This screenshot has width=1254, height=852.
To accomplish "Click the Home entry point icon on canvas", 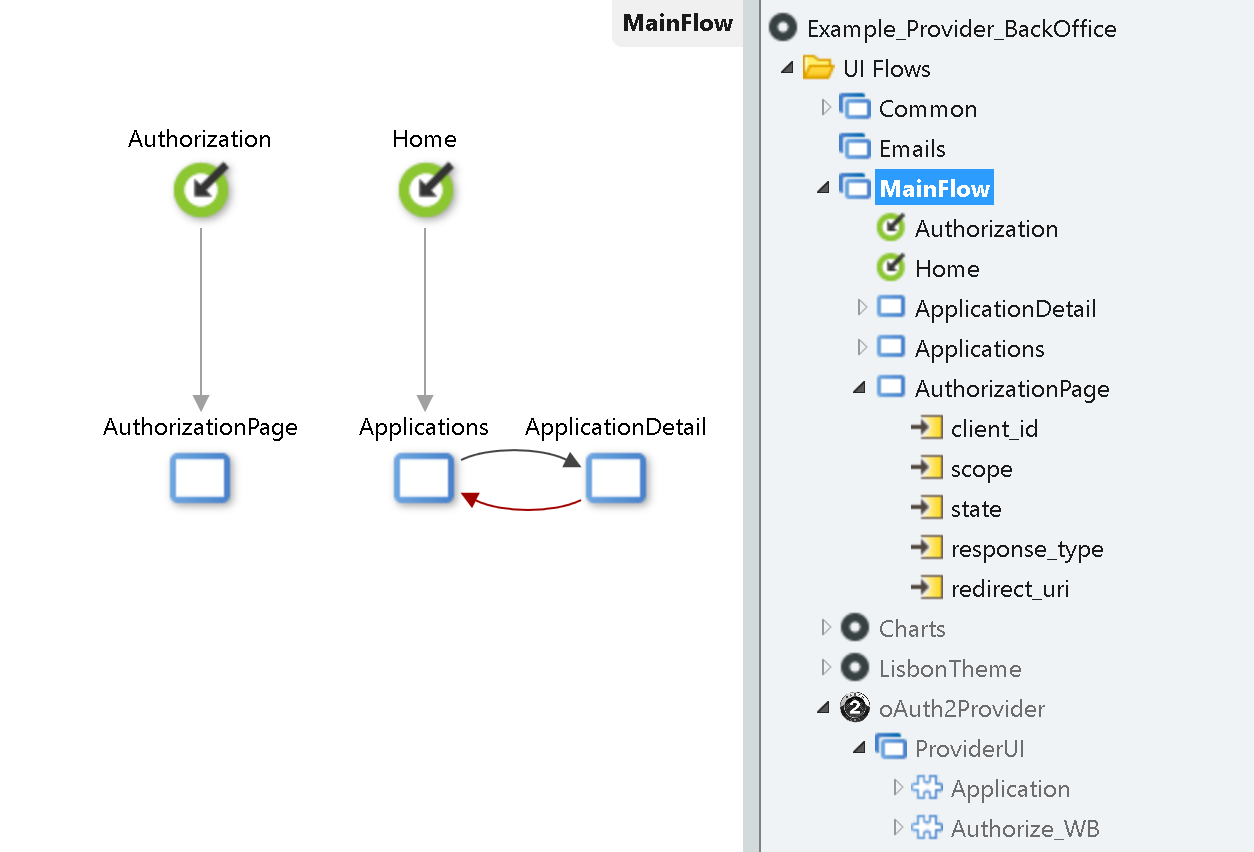I will tap(426, 190).
